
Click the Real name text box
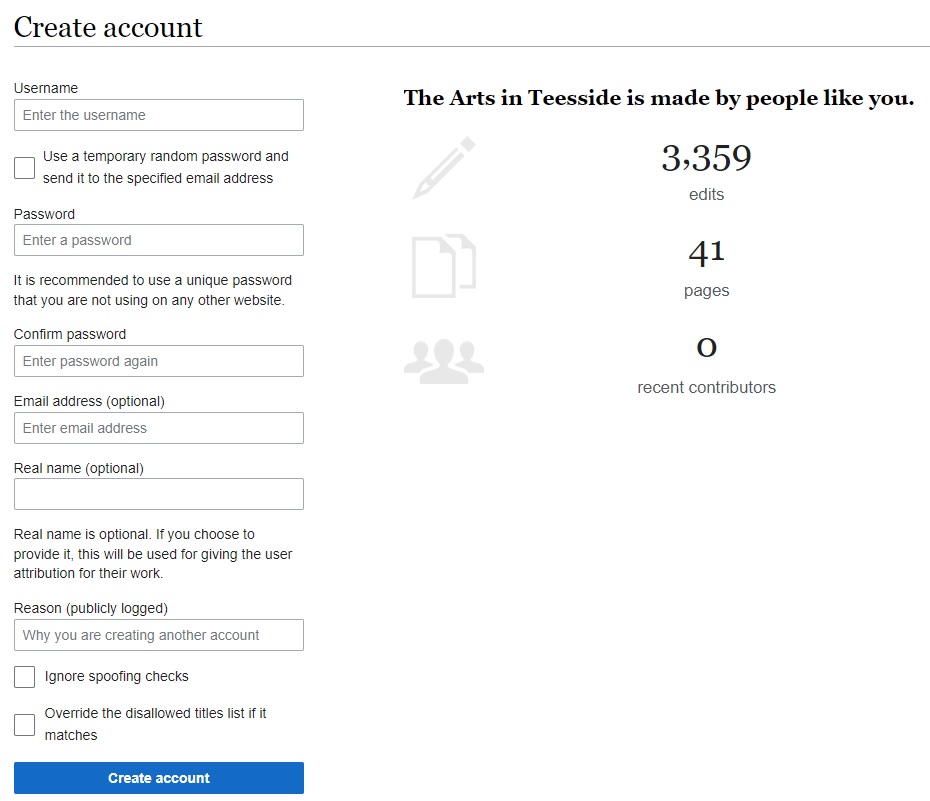tap(159, 494)
